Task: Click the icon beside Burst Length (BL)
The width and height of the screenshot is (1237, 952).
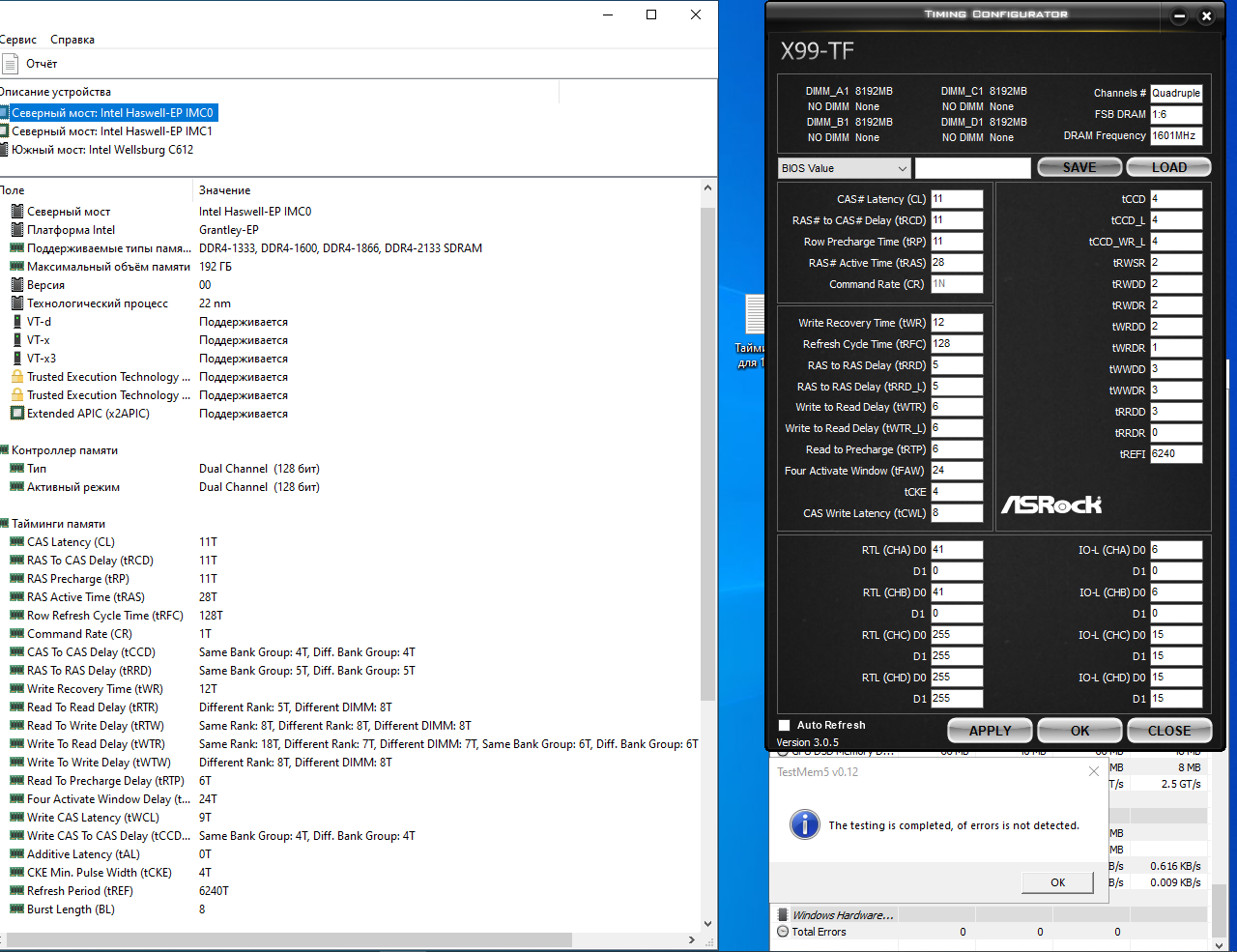Action: point(17,909)
